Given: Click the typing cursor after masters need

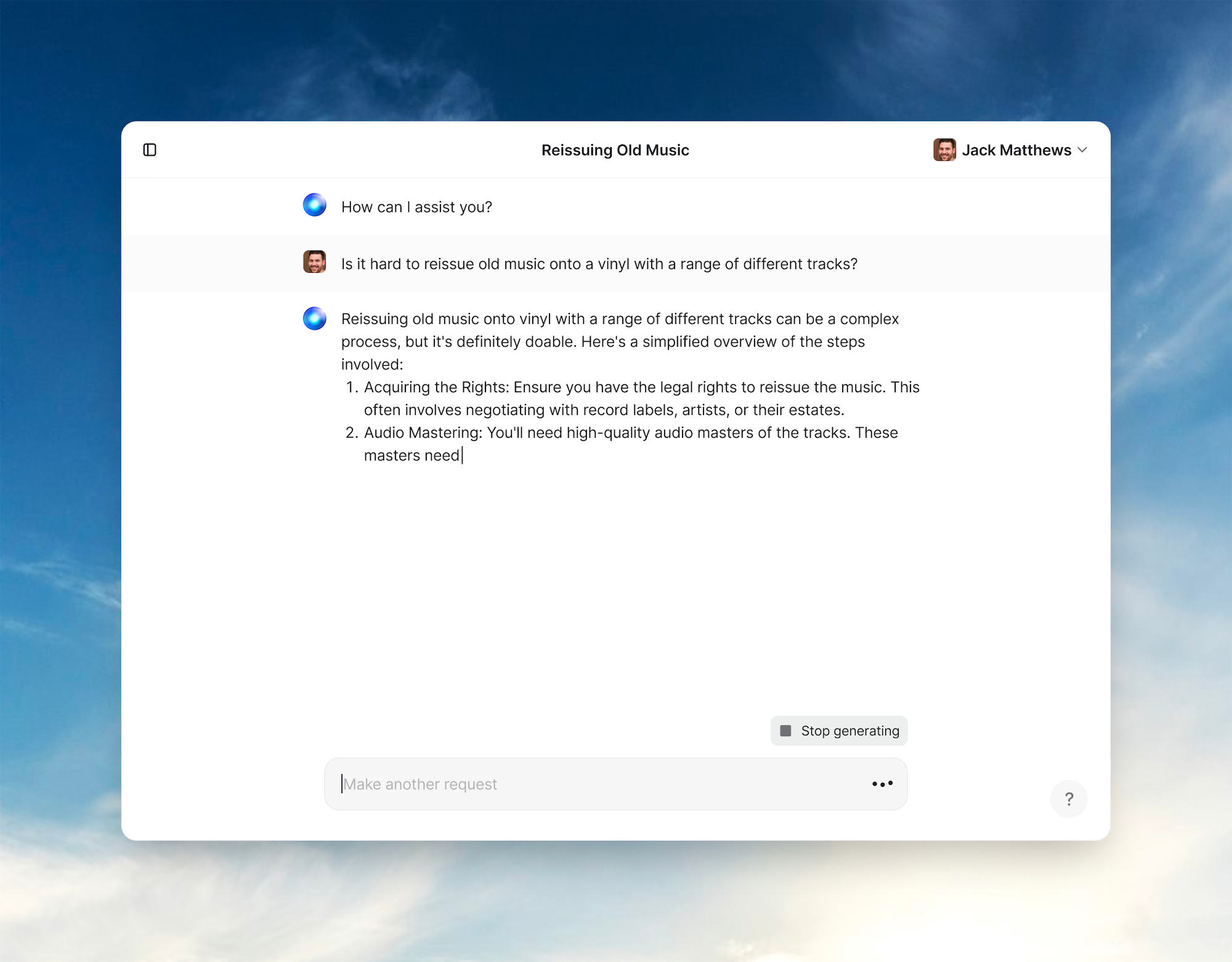Looking at the screenshot, I should (462, 456).
